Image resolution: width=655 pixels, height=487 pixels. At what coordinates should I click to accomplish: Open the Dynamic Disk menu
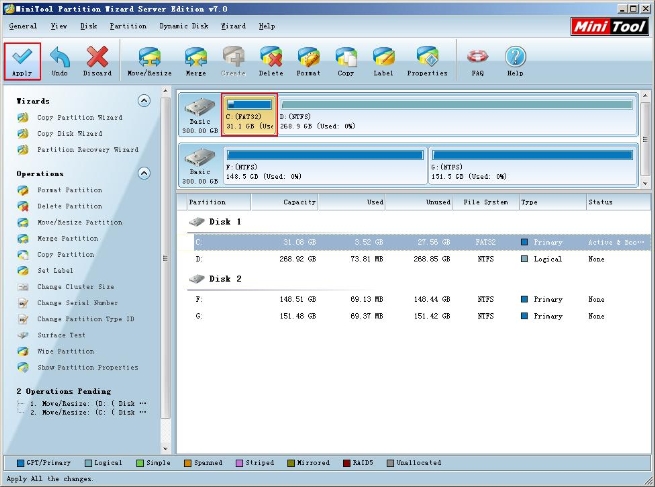184,26
